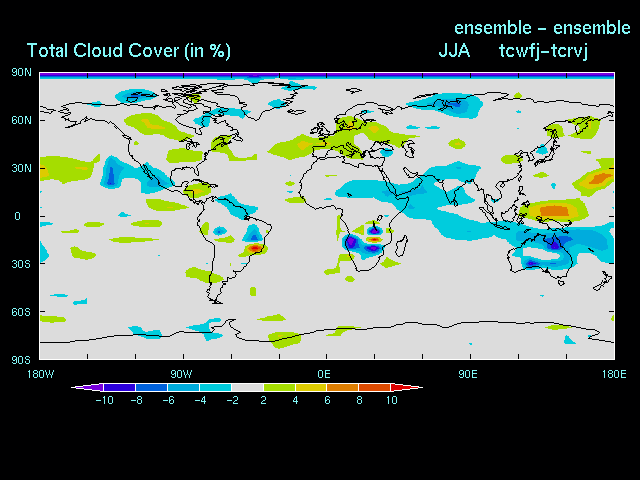Click New Zealand on the map
Screen dimensions: 640x480
coord(603,282)
